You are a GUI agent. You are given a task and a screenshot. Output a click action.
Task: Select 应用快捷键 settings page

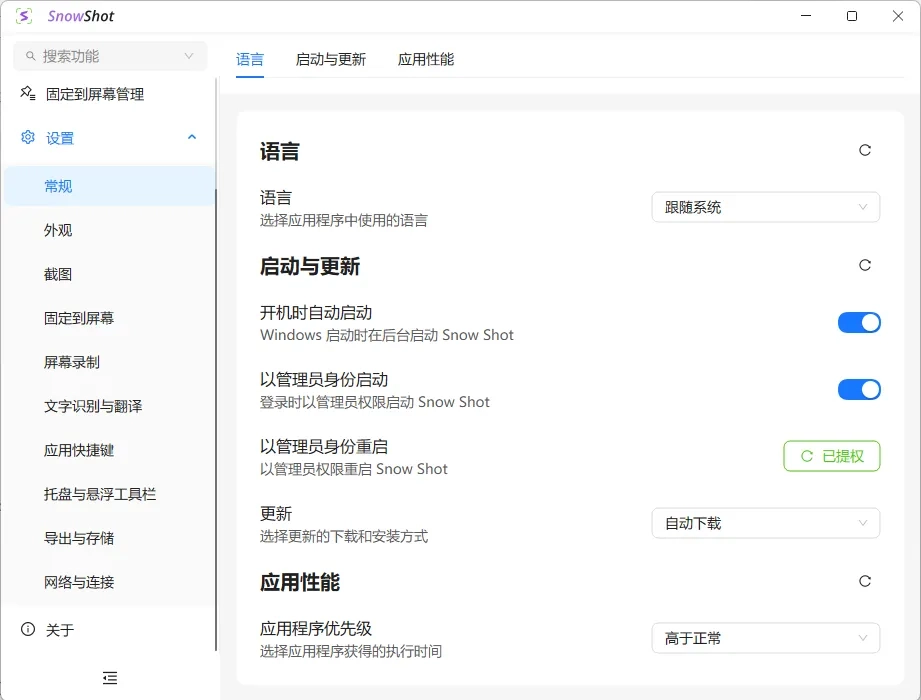point(109,450)
